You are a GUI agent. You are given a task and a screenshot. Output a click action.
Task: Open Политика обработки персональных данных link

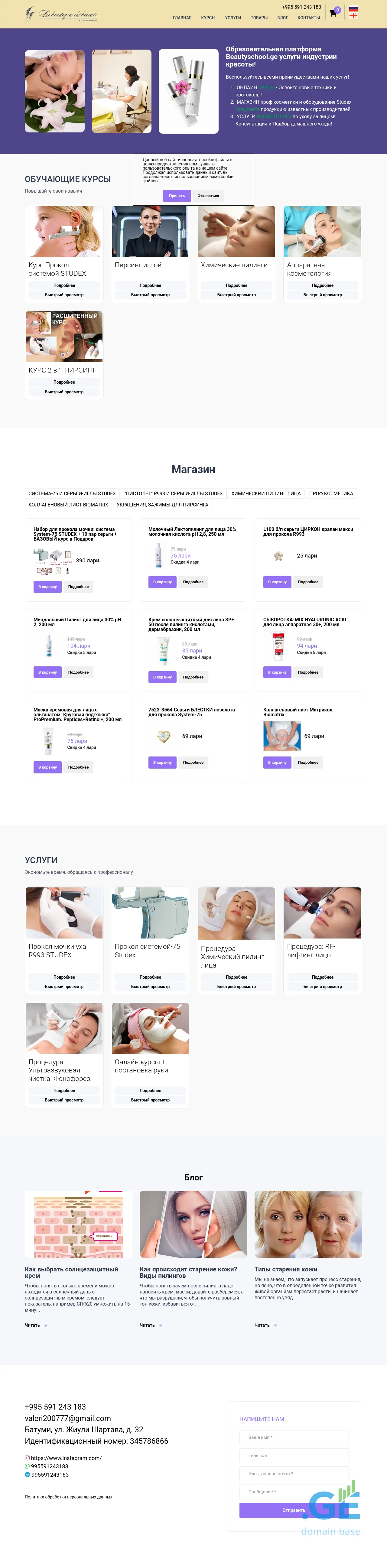(x=69, y=1497)
